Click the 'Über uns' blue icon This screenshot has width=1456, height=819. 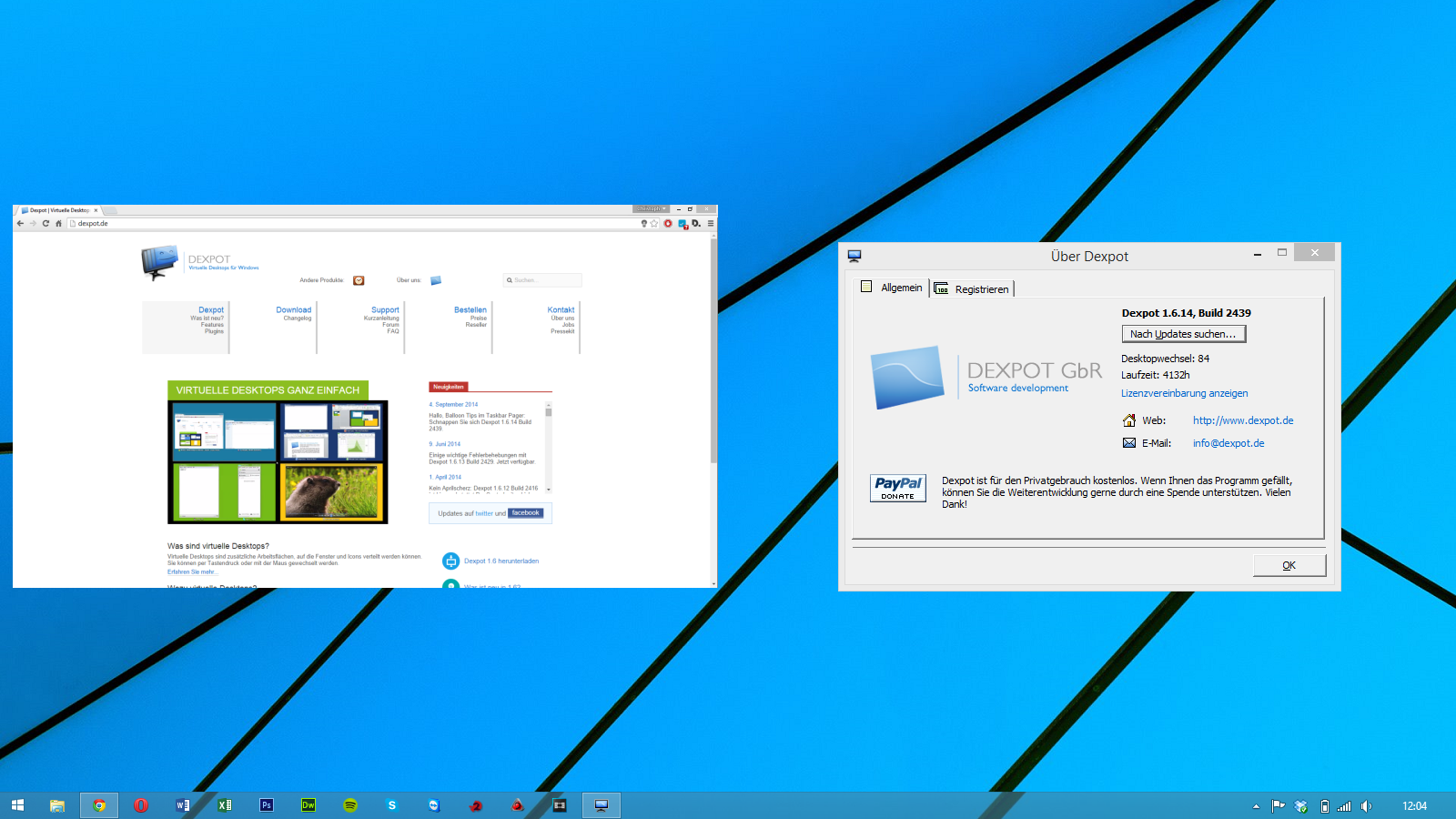click(x=436, y=280)
